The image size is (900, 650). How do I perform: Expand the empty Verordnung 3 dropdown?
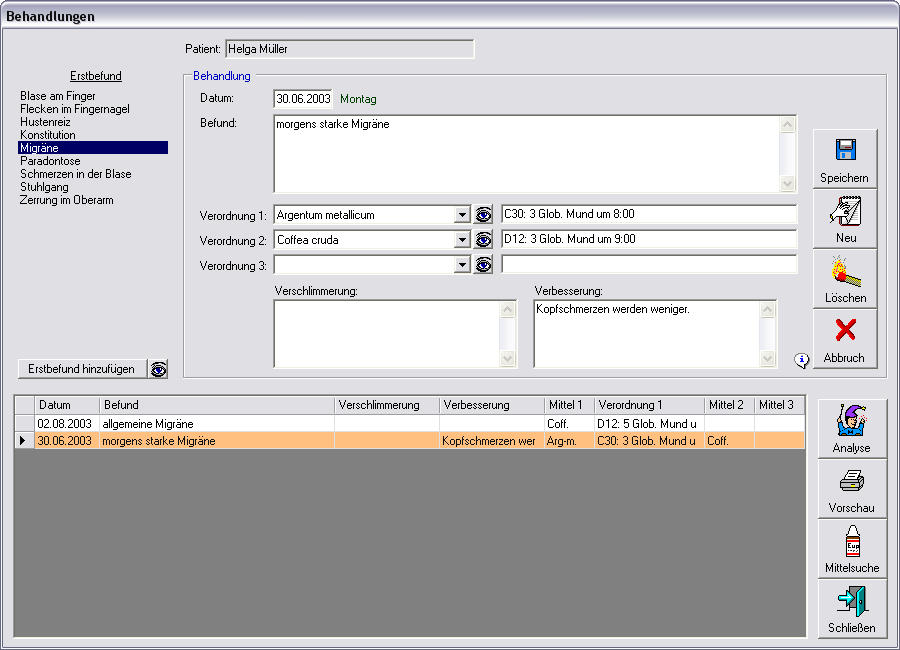click(462, 264)
